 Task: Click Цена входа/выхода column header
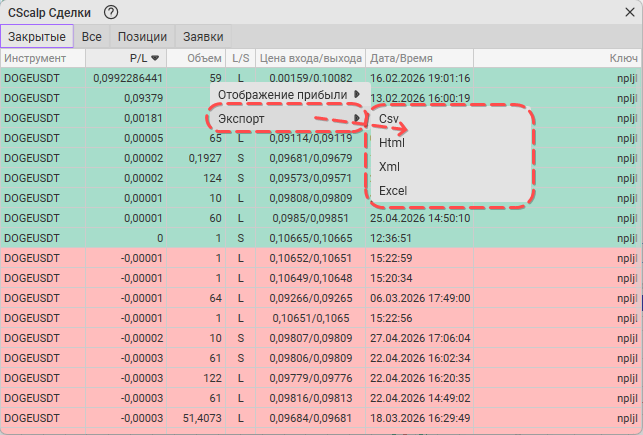pos(310,58)
